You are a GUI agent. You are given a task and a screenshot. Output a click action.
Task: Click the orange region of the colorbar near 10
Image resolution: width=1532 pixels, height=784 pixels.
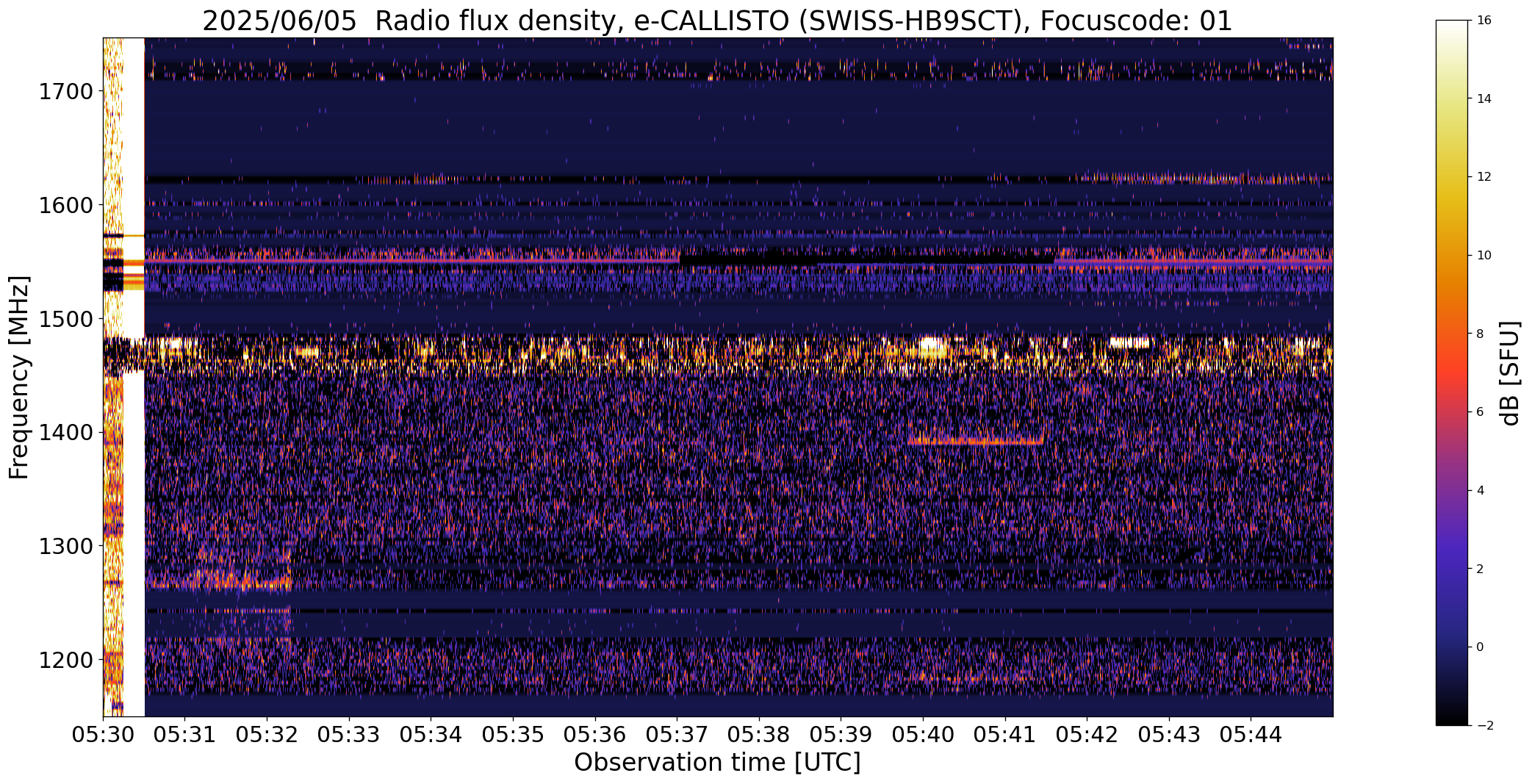1451,255
